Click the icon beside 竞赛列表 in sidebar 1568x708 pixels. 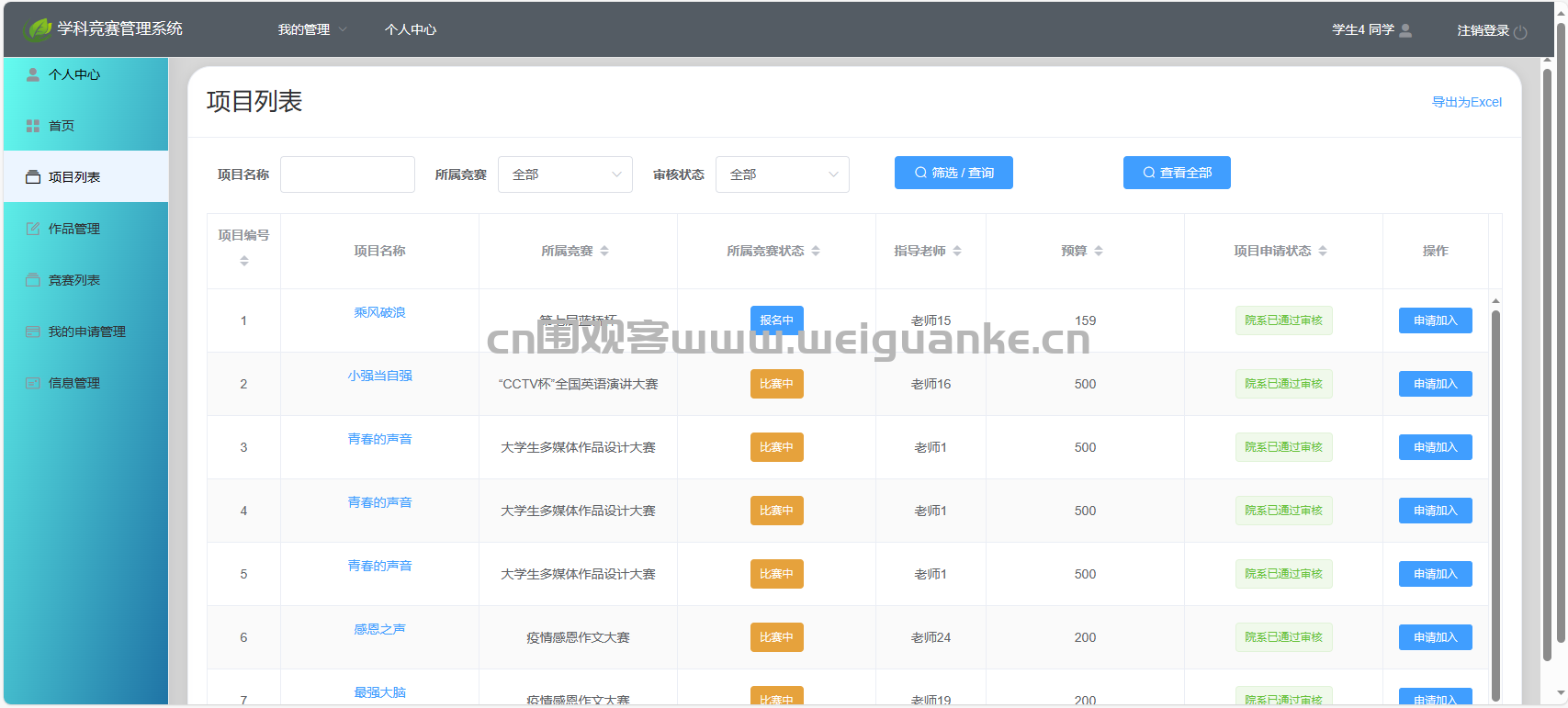tap(33, 280)
